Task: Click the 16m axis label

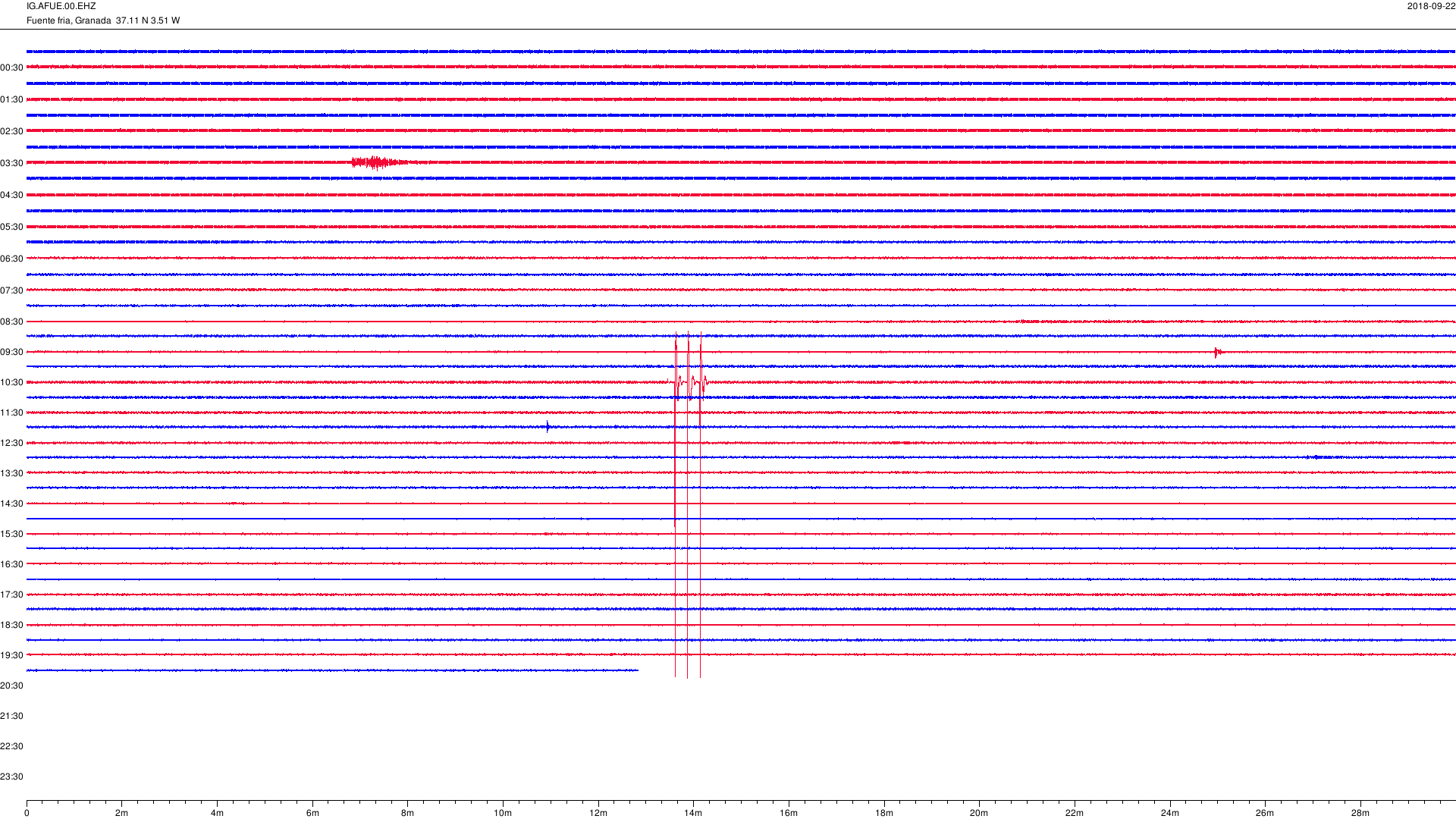Action: tap(789, 813)
